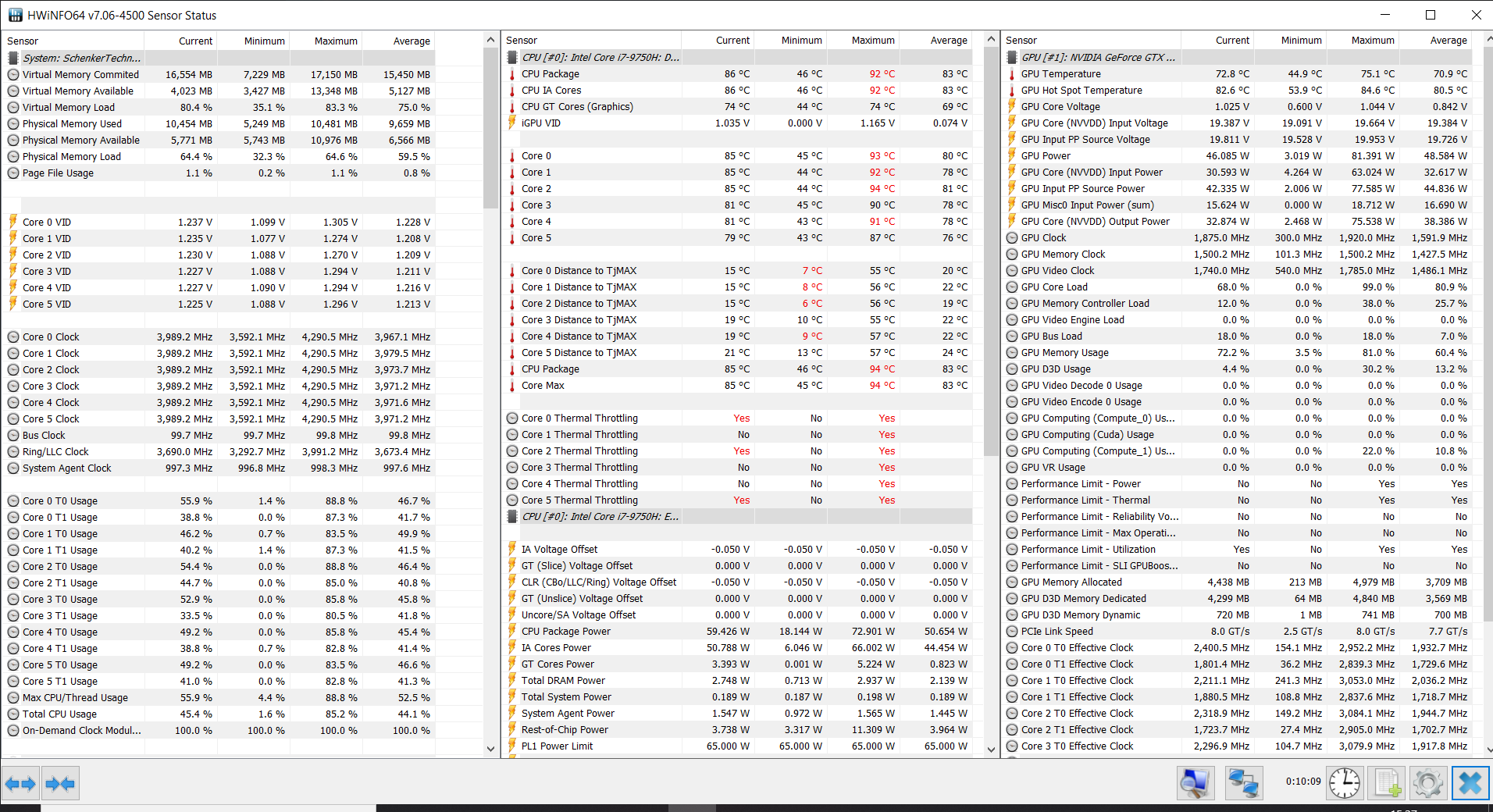The width and height of the screenshot is (1493, 812).
Task: Select the GPU D3D Memory Dedicated row
Action: pyautogui.click(x=1238, y=598)
